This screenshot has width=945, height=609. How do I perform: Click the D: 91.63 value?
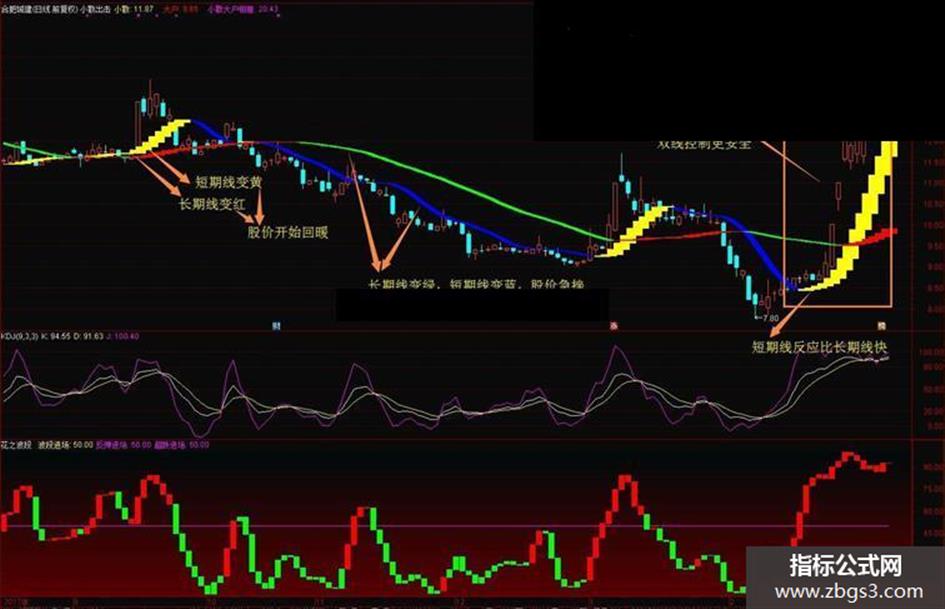click(89, 336)
